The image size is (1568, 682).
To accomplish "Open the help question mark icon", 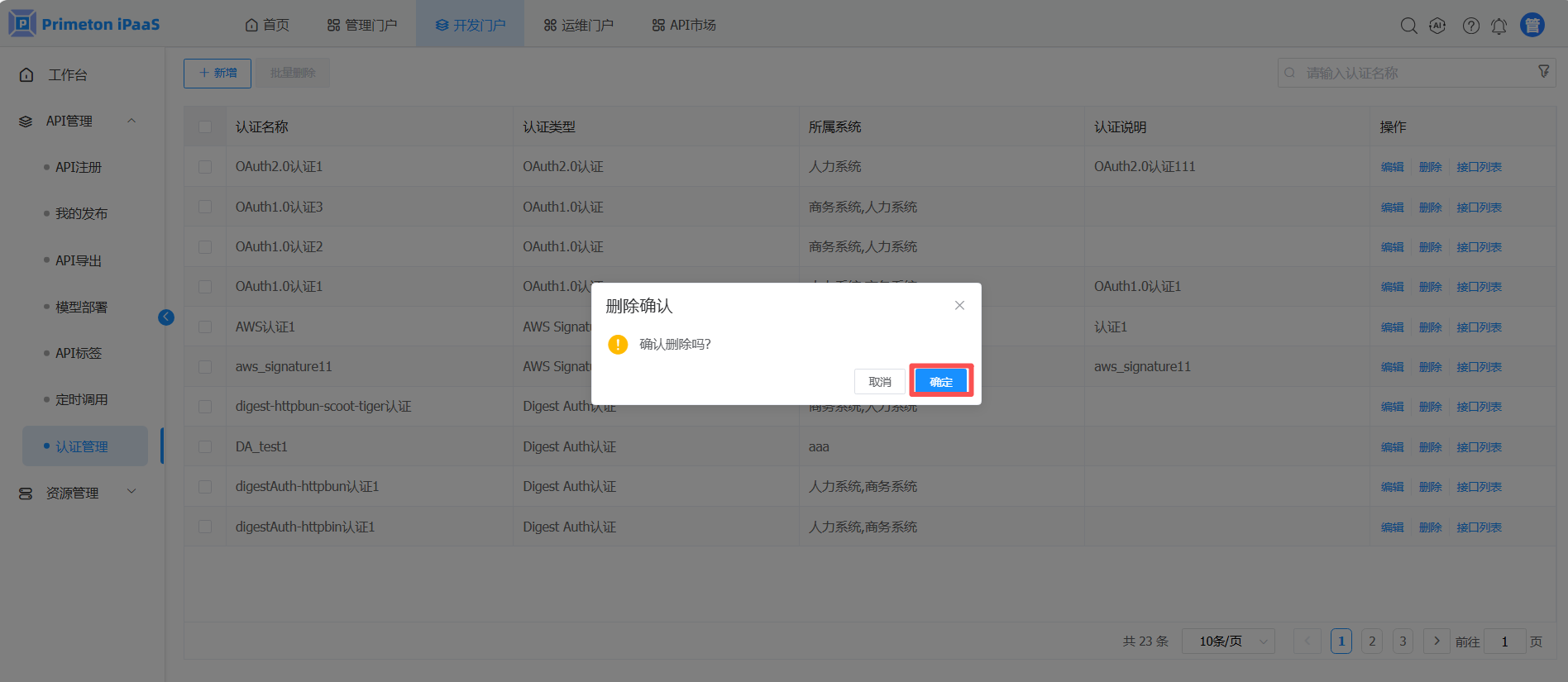I will click(1470, 26).
